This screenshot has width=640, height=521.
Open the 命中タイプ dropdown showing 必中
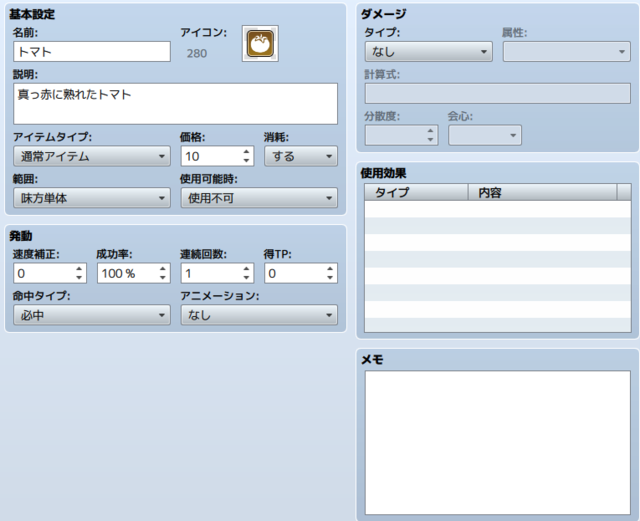tap(92, 315)
